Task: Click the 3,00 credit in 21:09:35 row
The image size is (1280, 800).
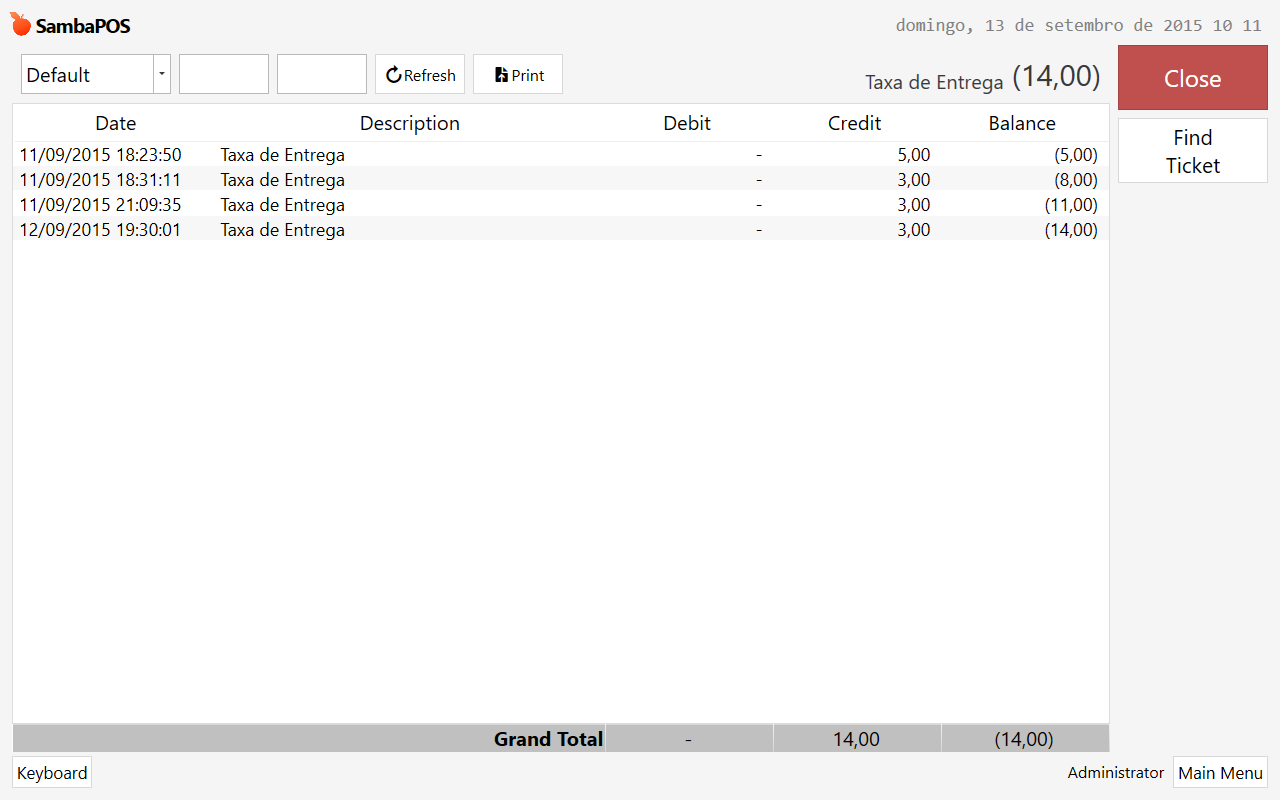Action: 914,205
